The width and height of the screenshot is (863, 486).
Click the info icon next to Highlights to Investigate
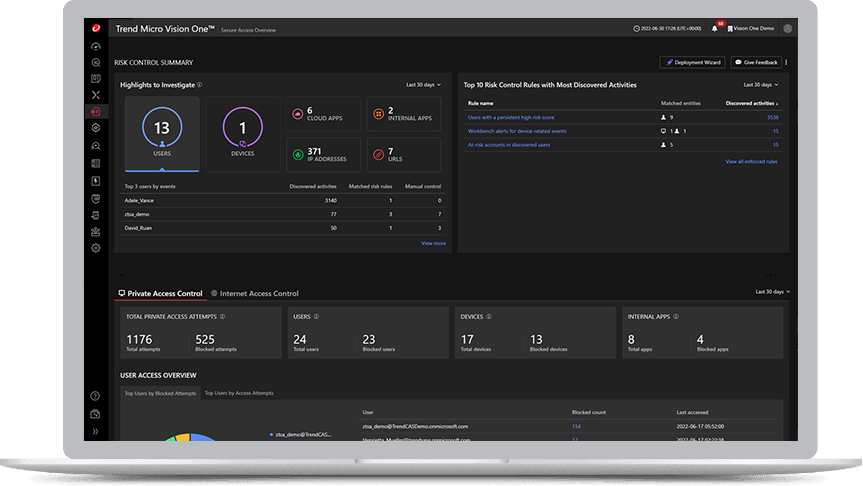click(199, 85)
